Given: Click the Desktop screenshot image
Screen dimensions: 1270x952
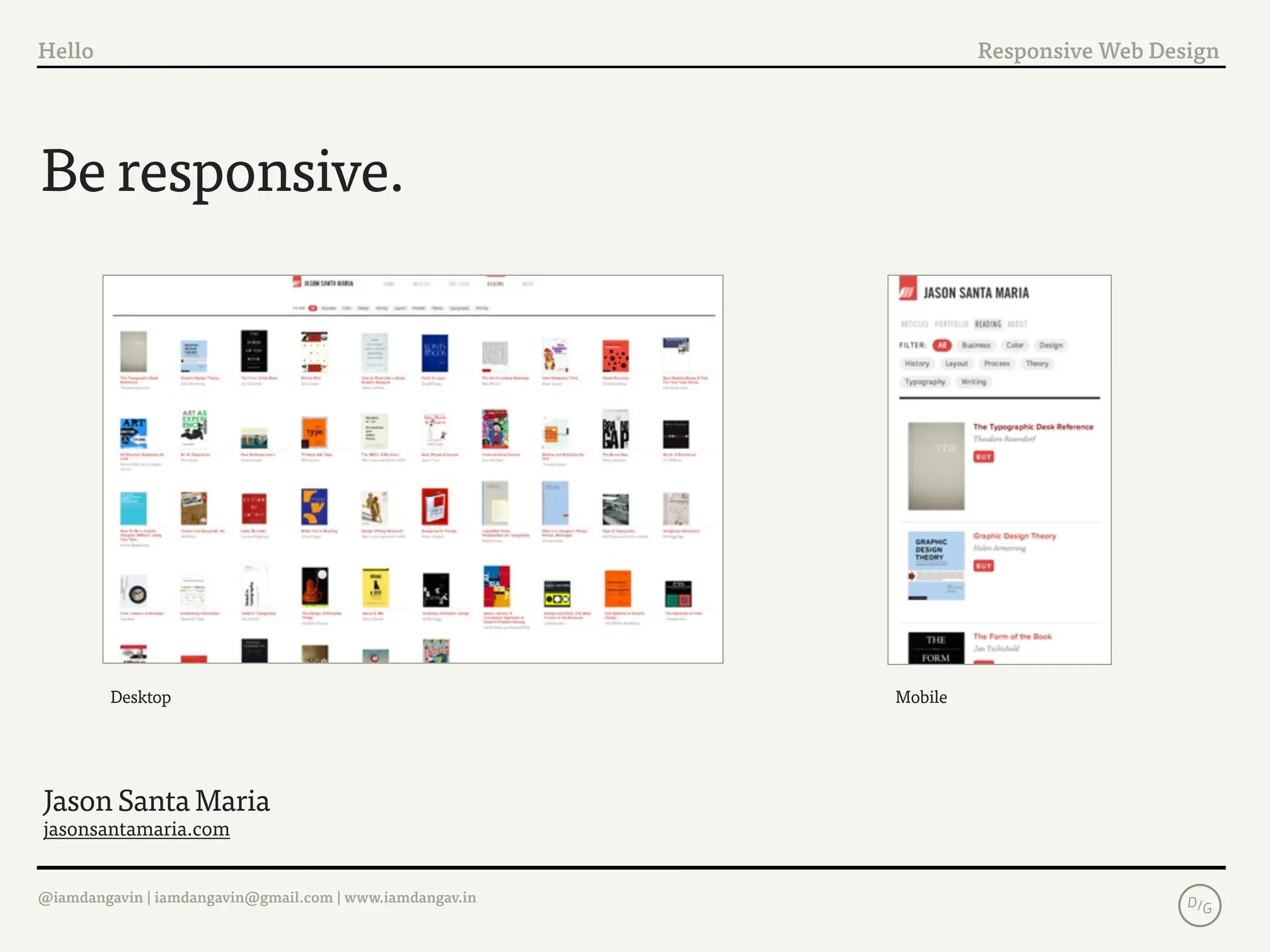Looking at the screenshot, I should [412, 469].
